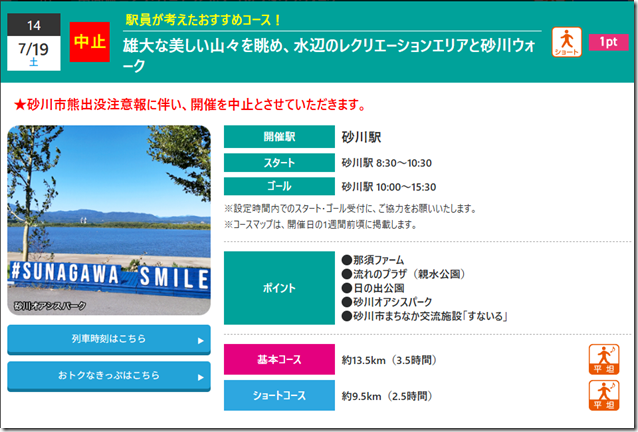The image size is (638, 432).
Task: Click the blue ショートコース label
Action: pyautogui.click(x=279, y=395)
